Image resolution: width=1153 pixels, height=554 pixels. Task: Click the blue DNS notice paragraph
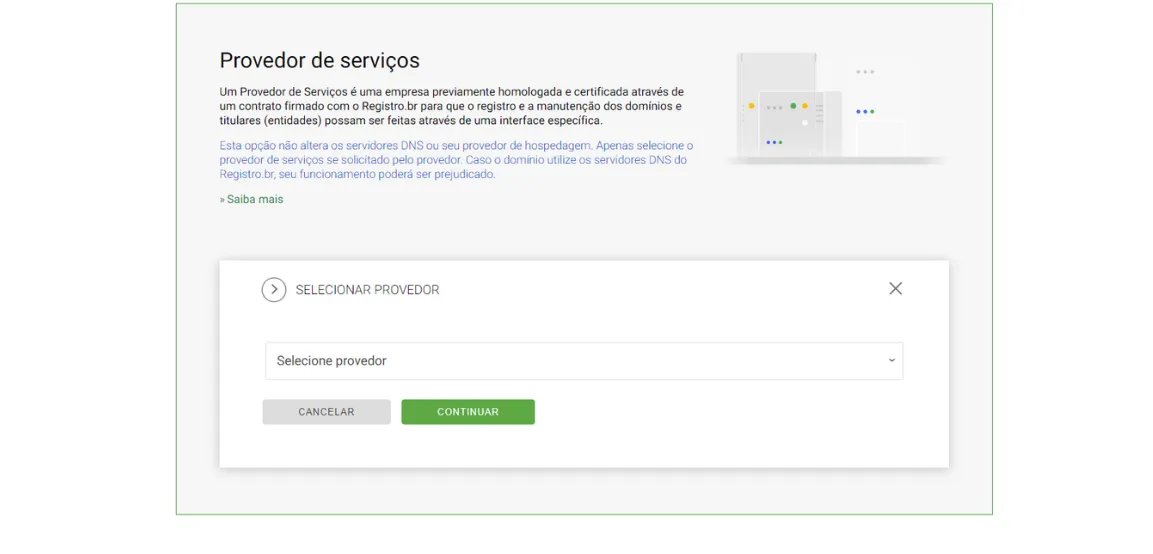[x=456, y=160]
